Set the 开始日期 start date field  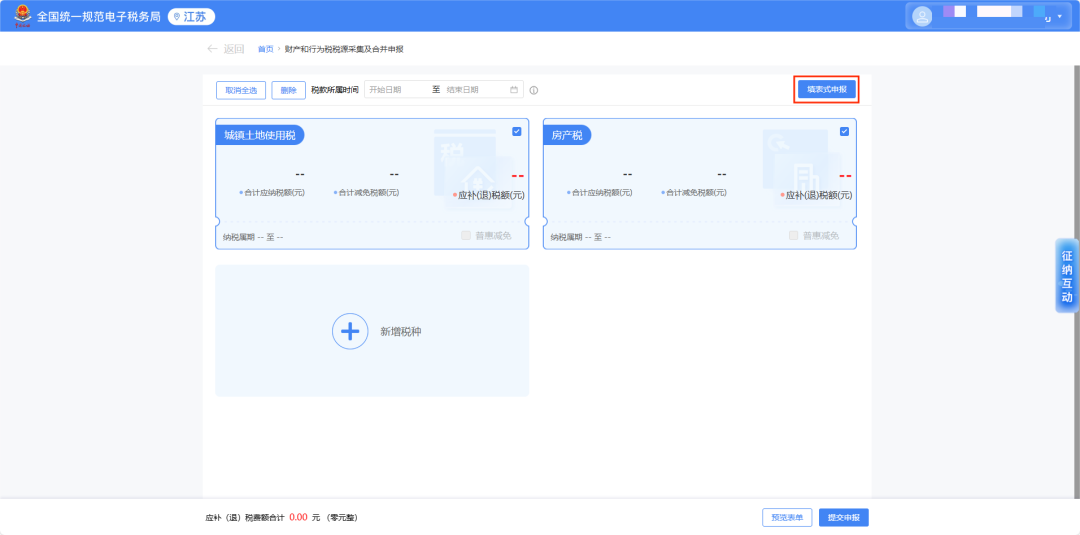click(x=396, y=90)
